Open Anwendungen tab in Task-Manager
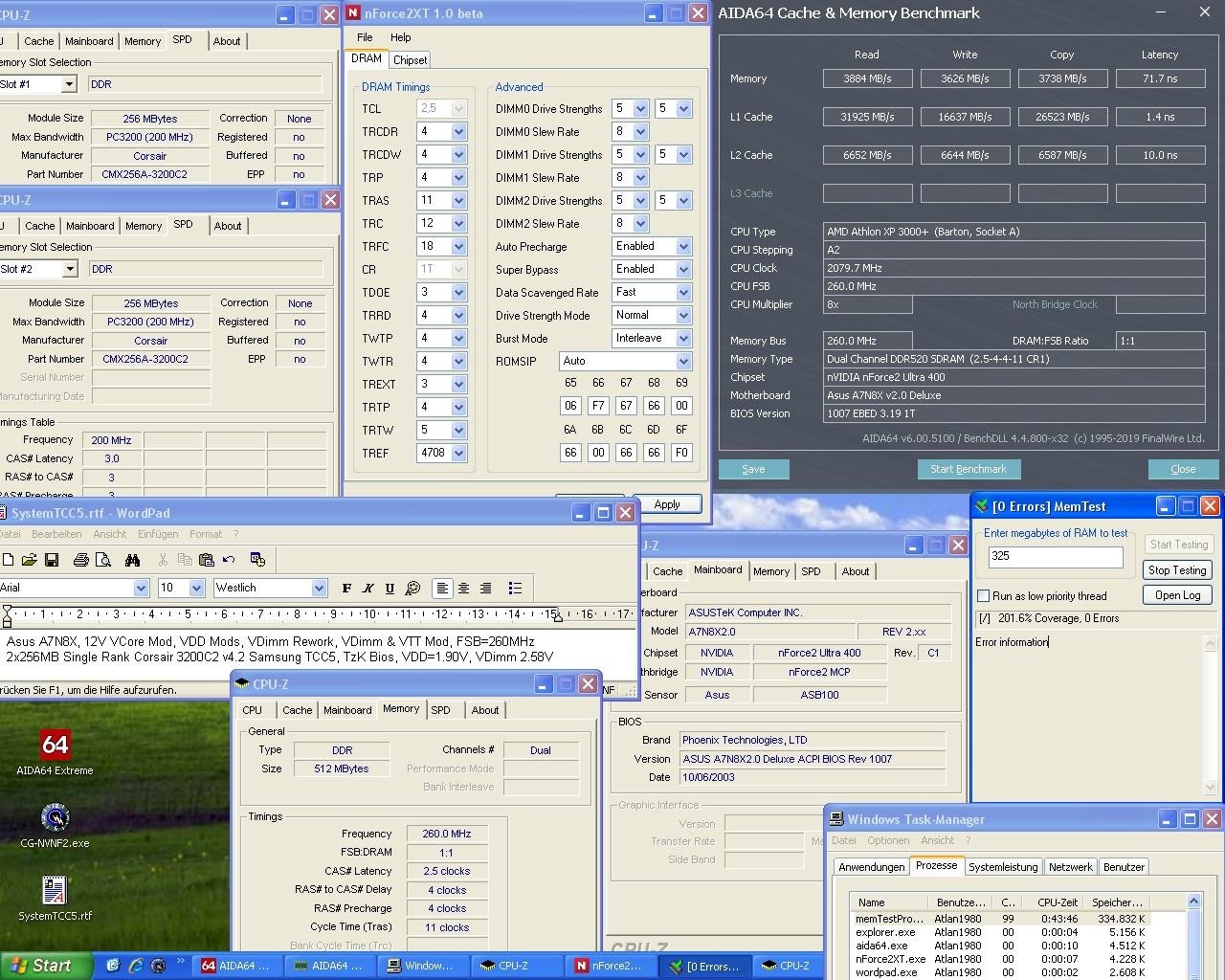 coord(871,867)
